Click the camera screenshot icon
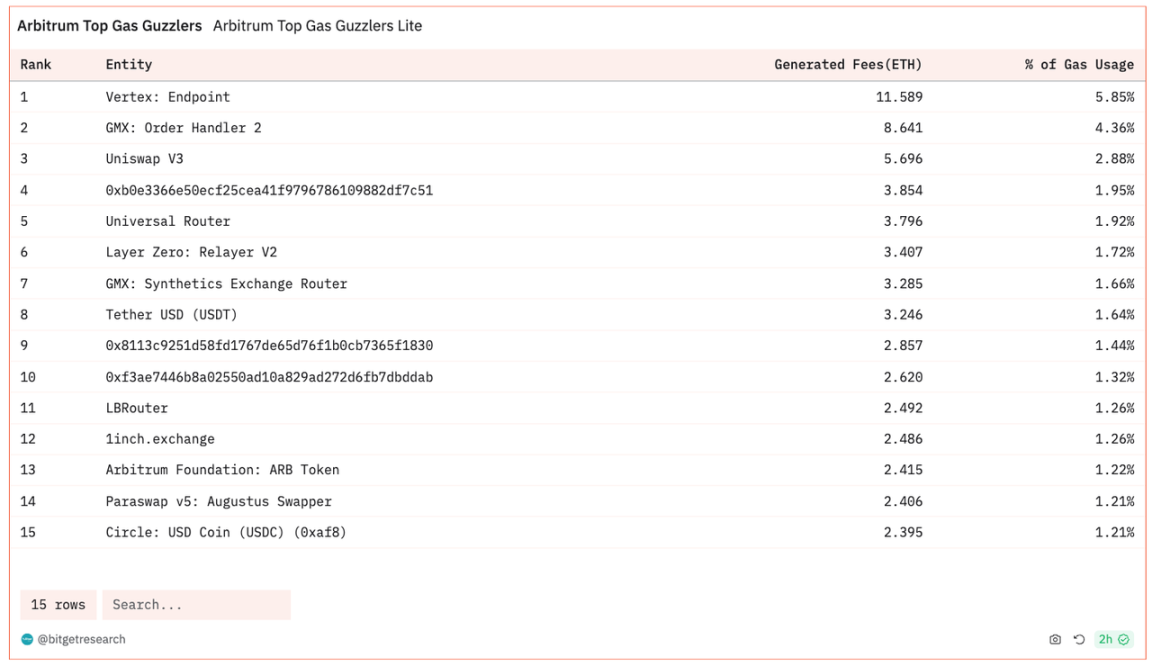 point(1055,640)
